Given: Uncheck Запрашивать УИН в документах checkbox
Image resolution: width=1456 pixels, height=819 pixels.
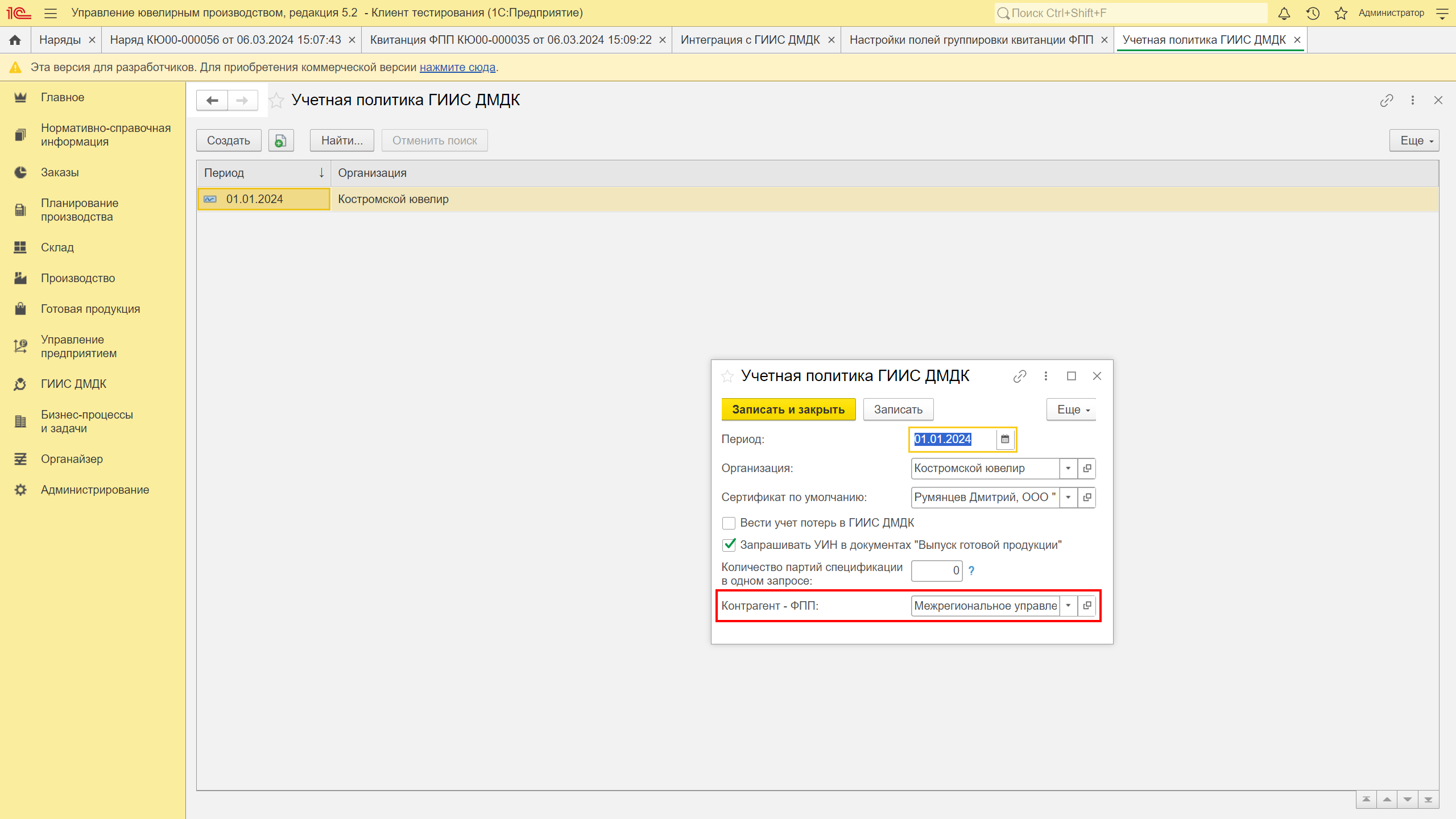Looking at the screenshot, I should [x=729, y=545].
